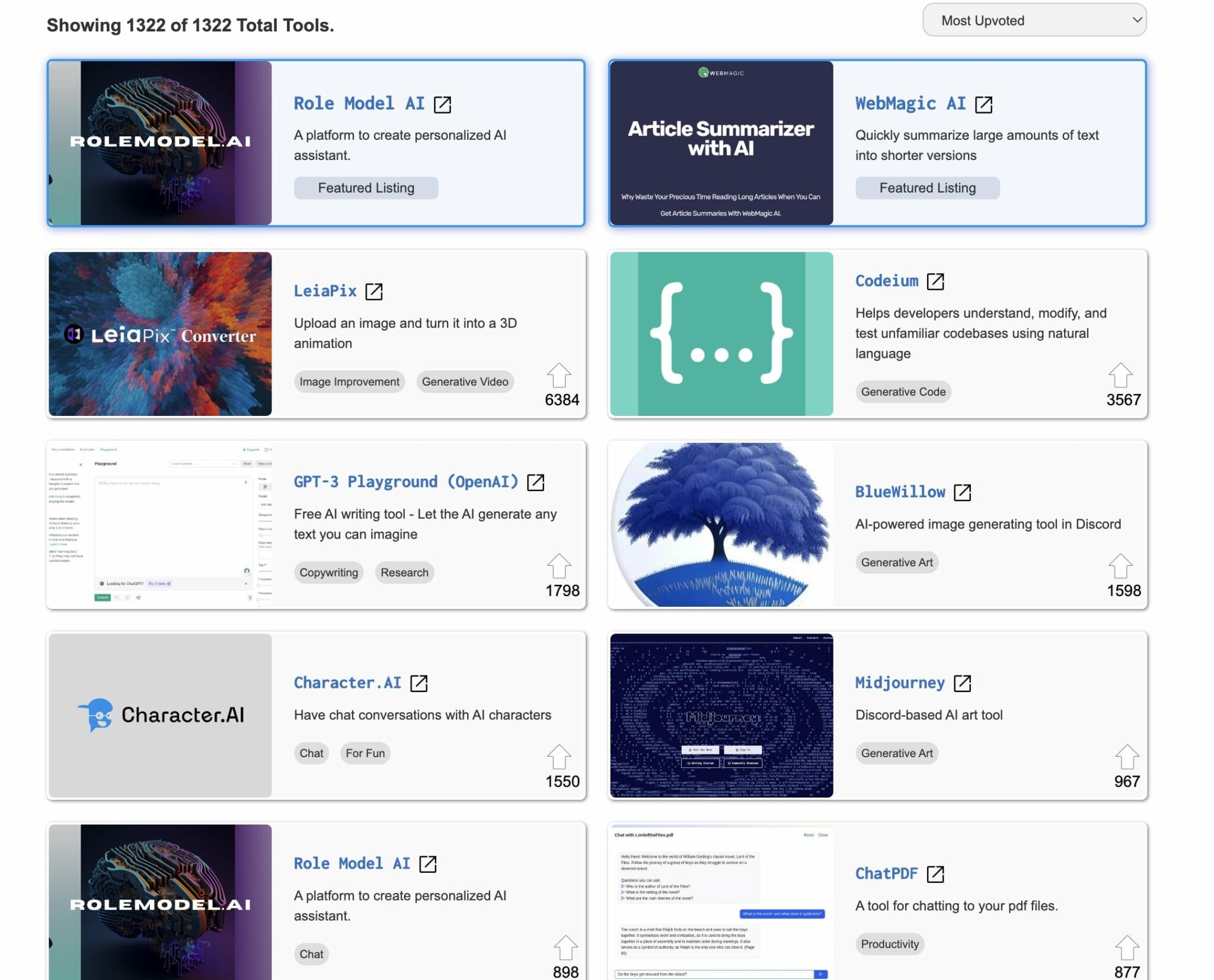The height and width of the screenshot is (980, 1214).
Task: Select the Copywriting tag under GPT-3 Playground
Action: click(x=328, y=572)
